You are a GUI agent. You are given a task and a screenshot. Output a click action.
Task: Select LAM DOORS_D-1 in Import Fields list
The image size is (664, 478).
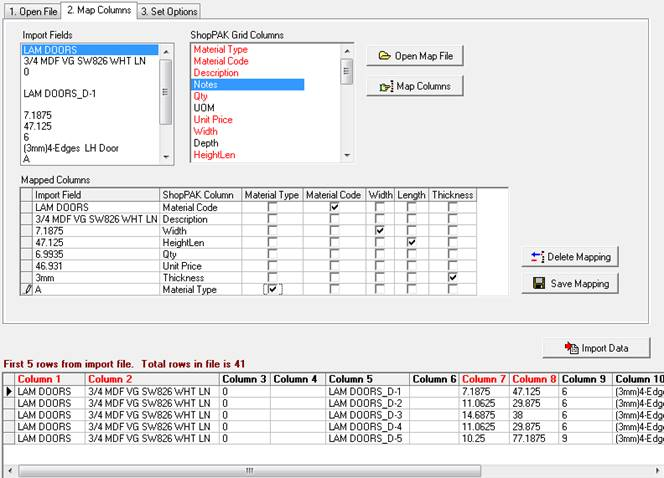(x=62, y=93)
